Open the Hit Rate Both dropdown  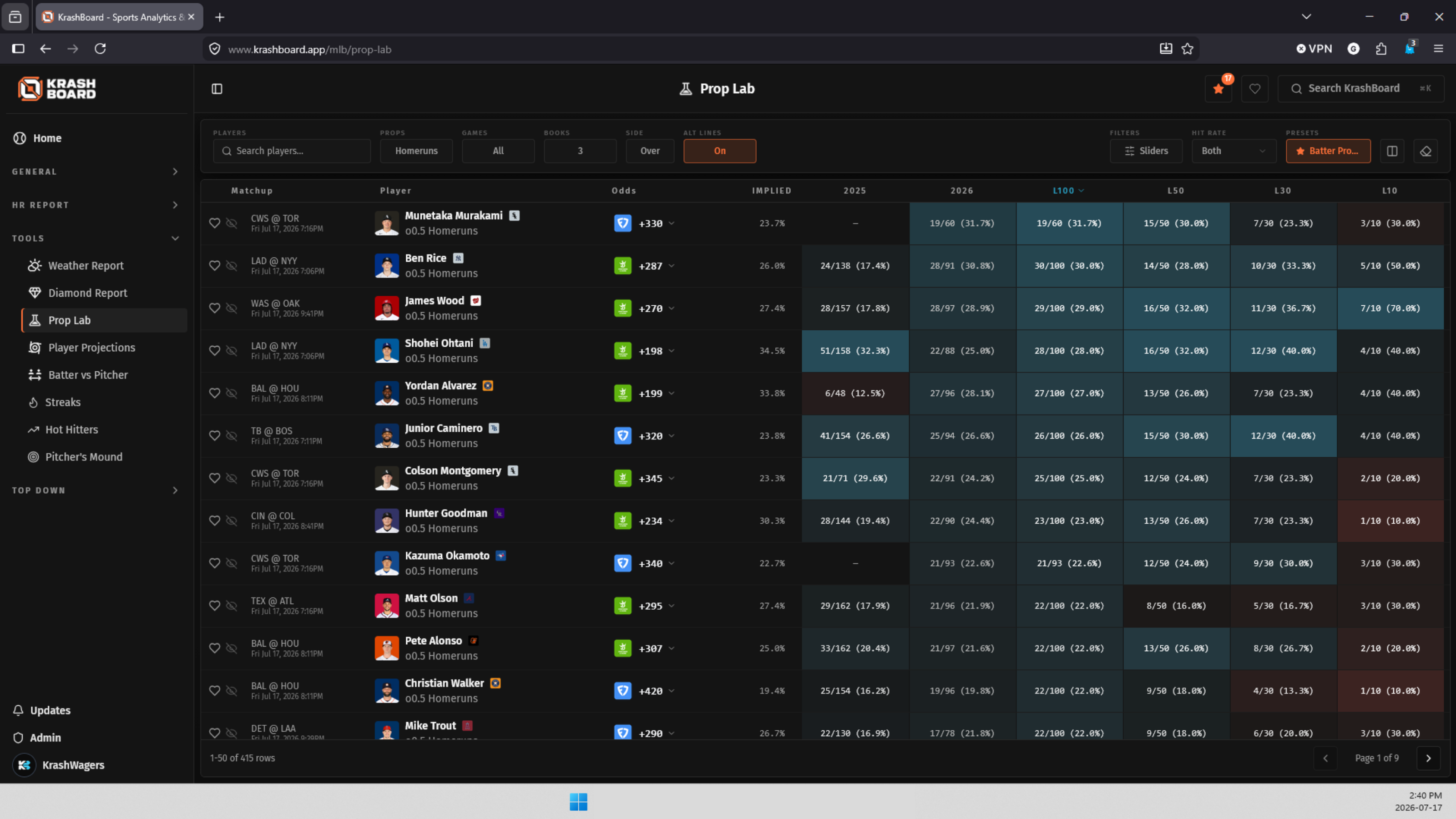tap(1234, 151)
